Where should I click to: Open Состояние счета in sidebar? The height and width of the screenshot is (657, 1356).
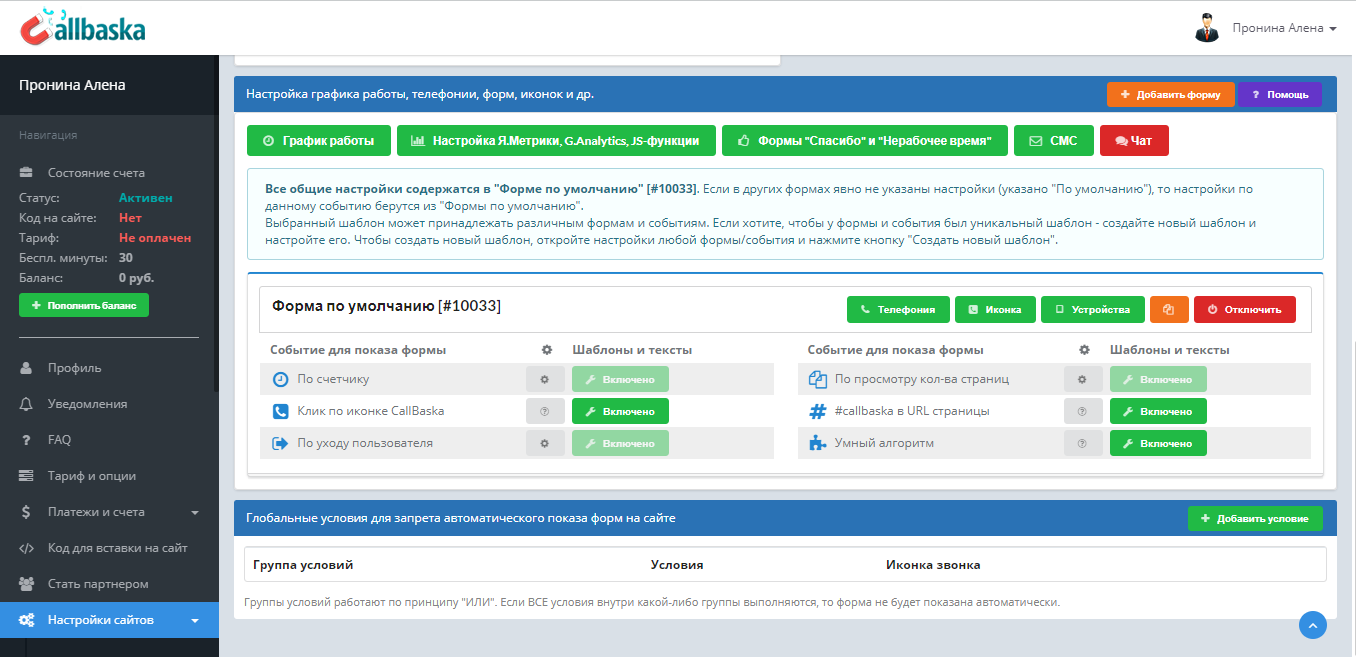(96, 173)
